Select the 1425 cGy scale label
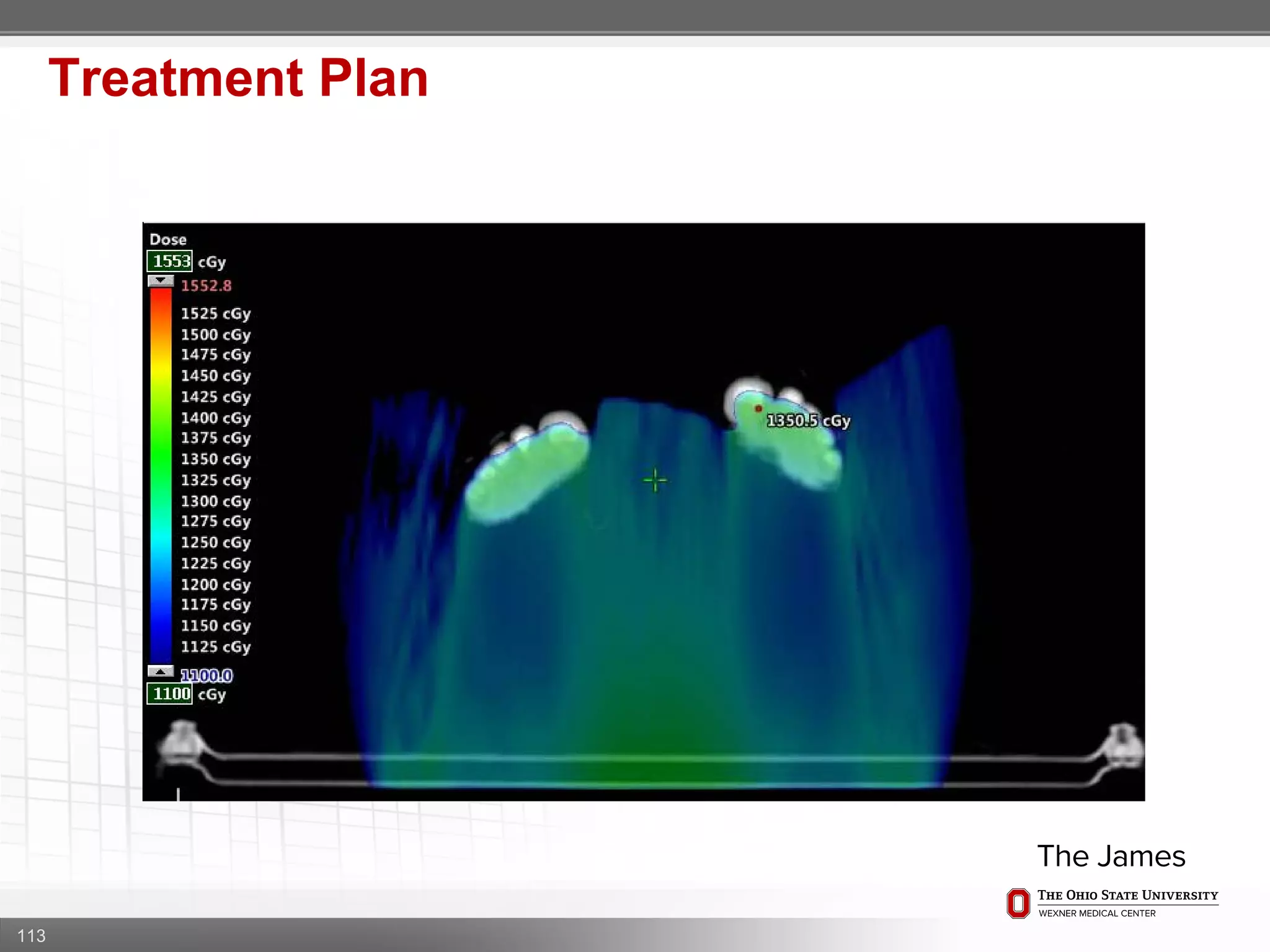Screen dimensions: 1270x952 [x=216, y=397]
